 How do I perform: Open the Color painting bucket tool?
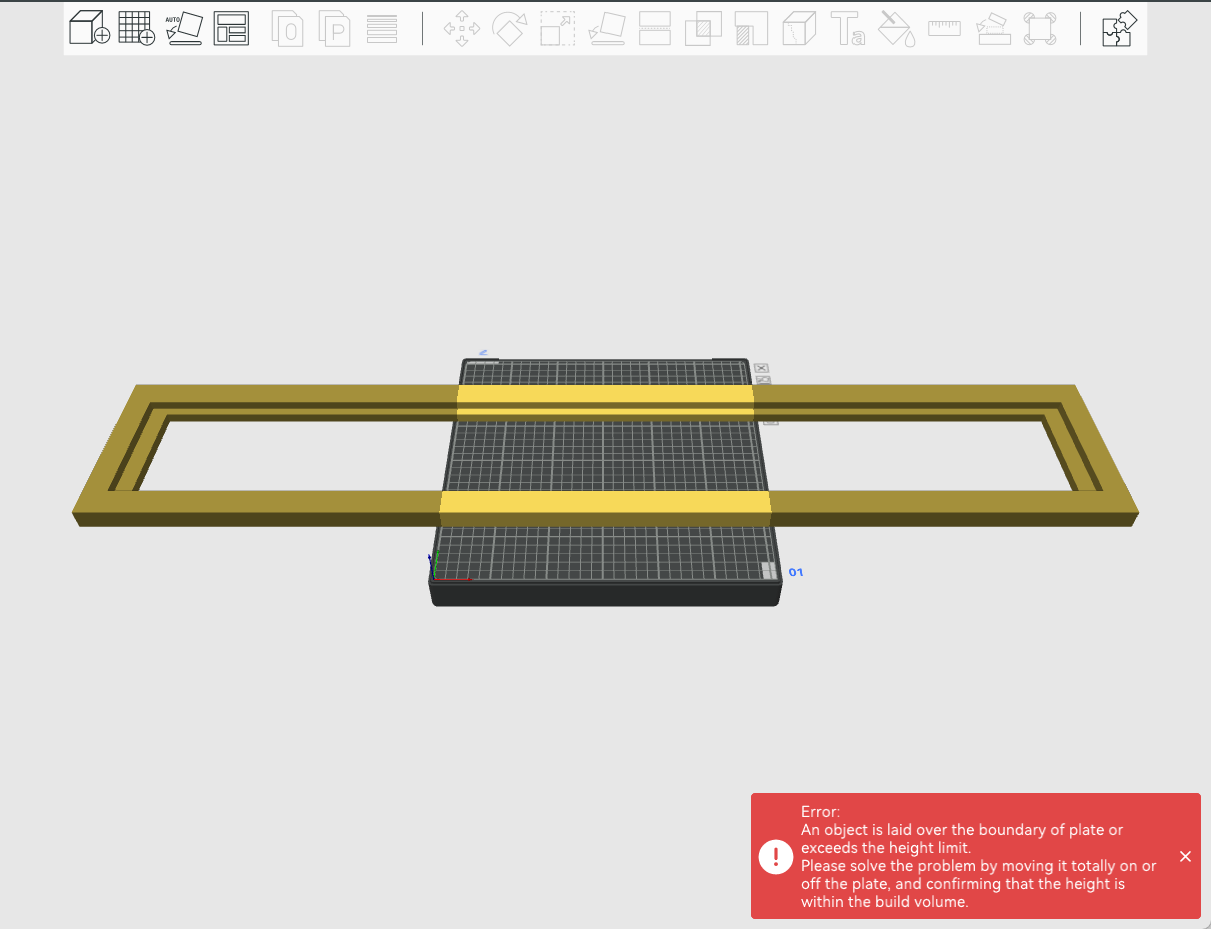(896, 29)
